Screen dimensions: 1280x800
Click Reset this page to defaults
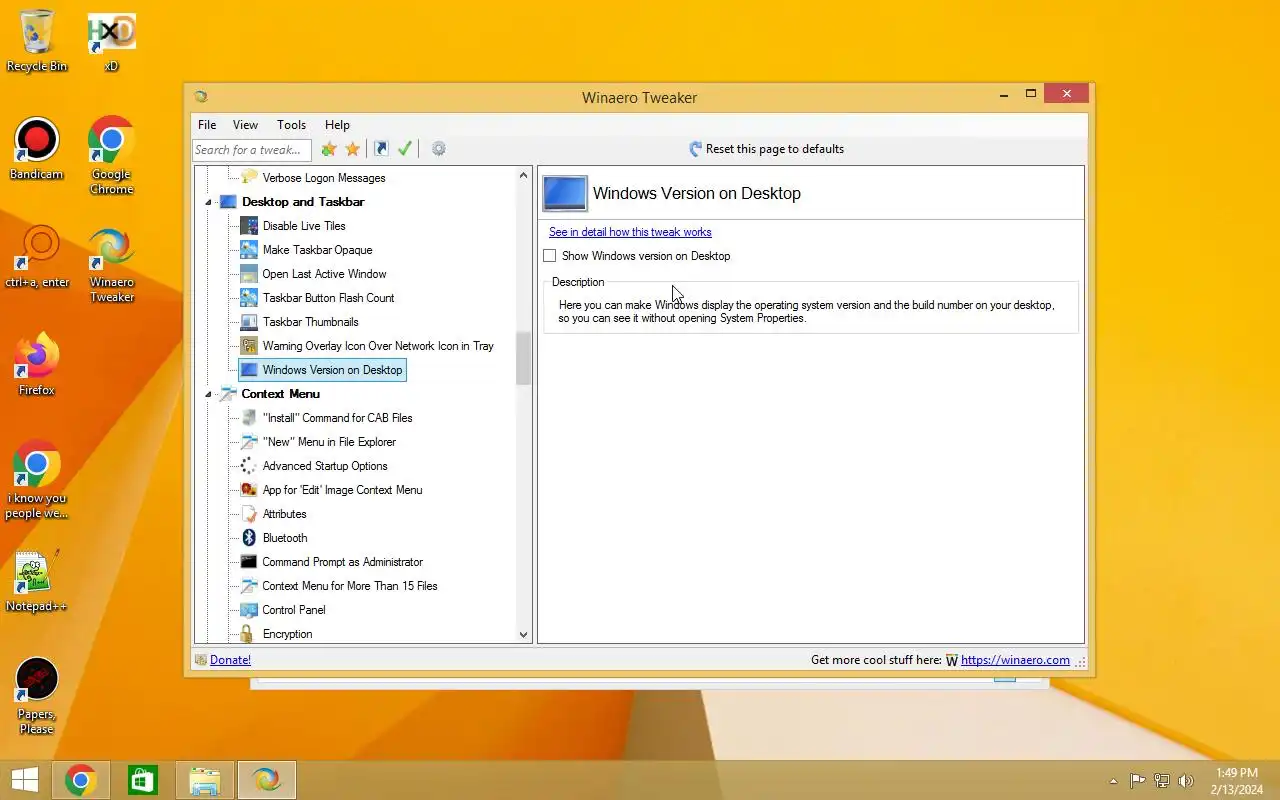[767, 149]
